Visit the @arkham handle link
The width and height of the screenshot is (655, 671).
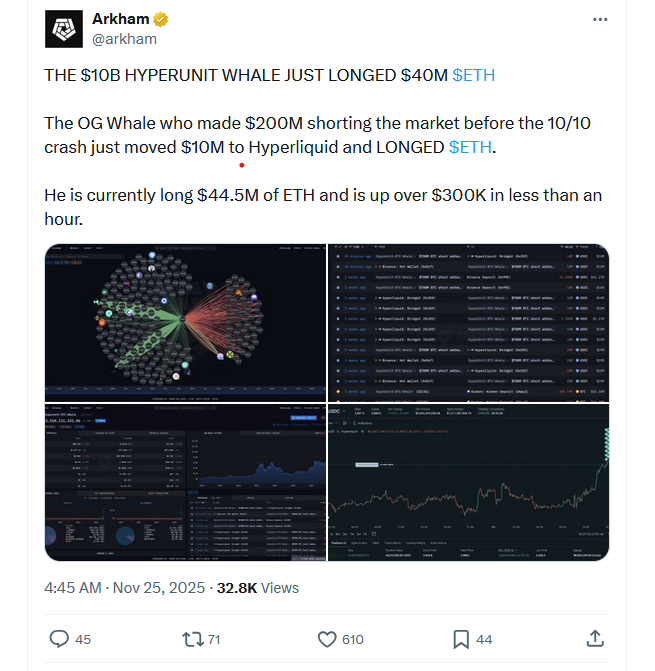click(x=124, y=39)
